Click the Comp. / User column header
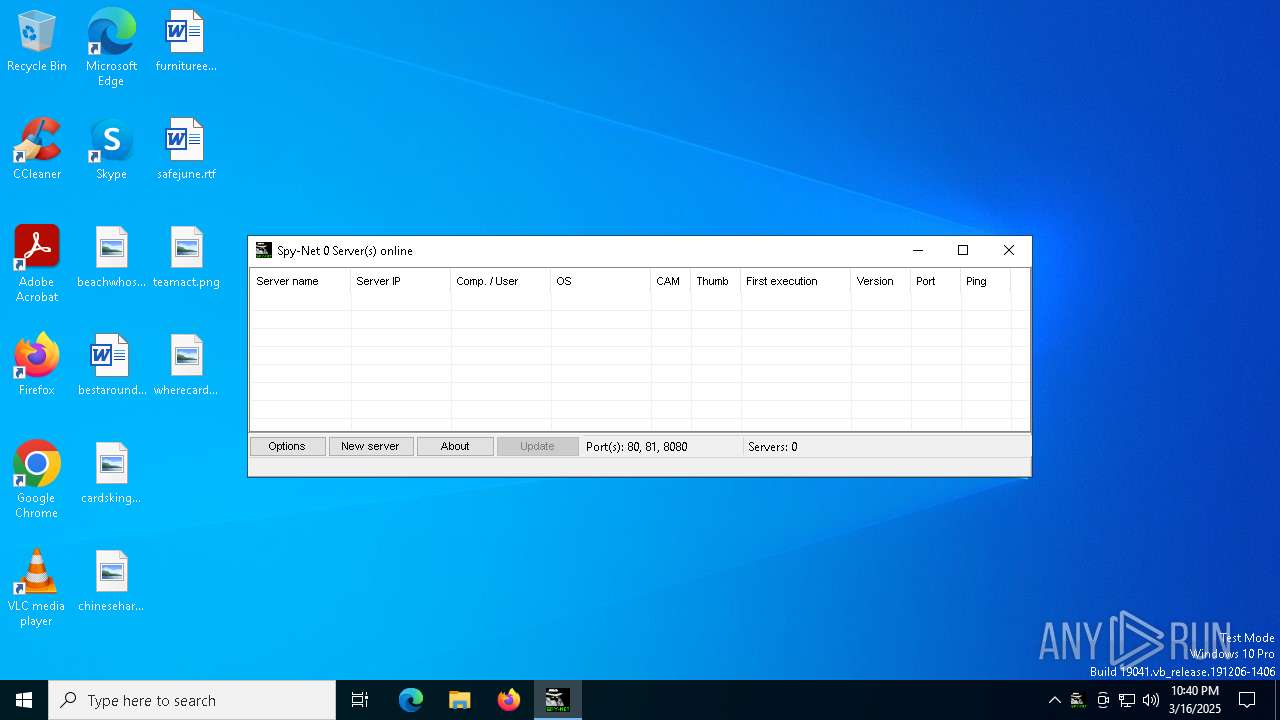Viewport: 1280px width, 720px height. click(500, 281)
